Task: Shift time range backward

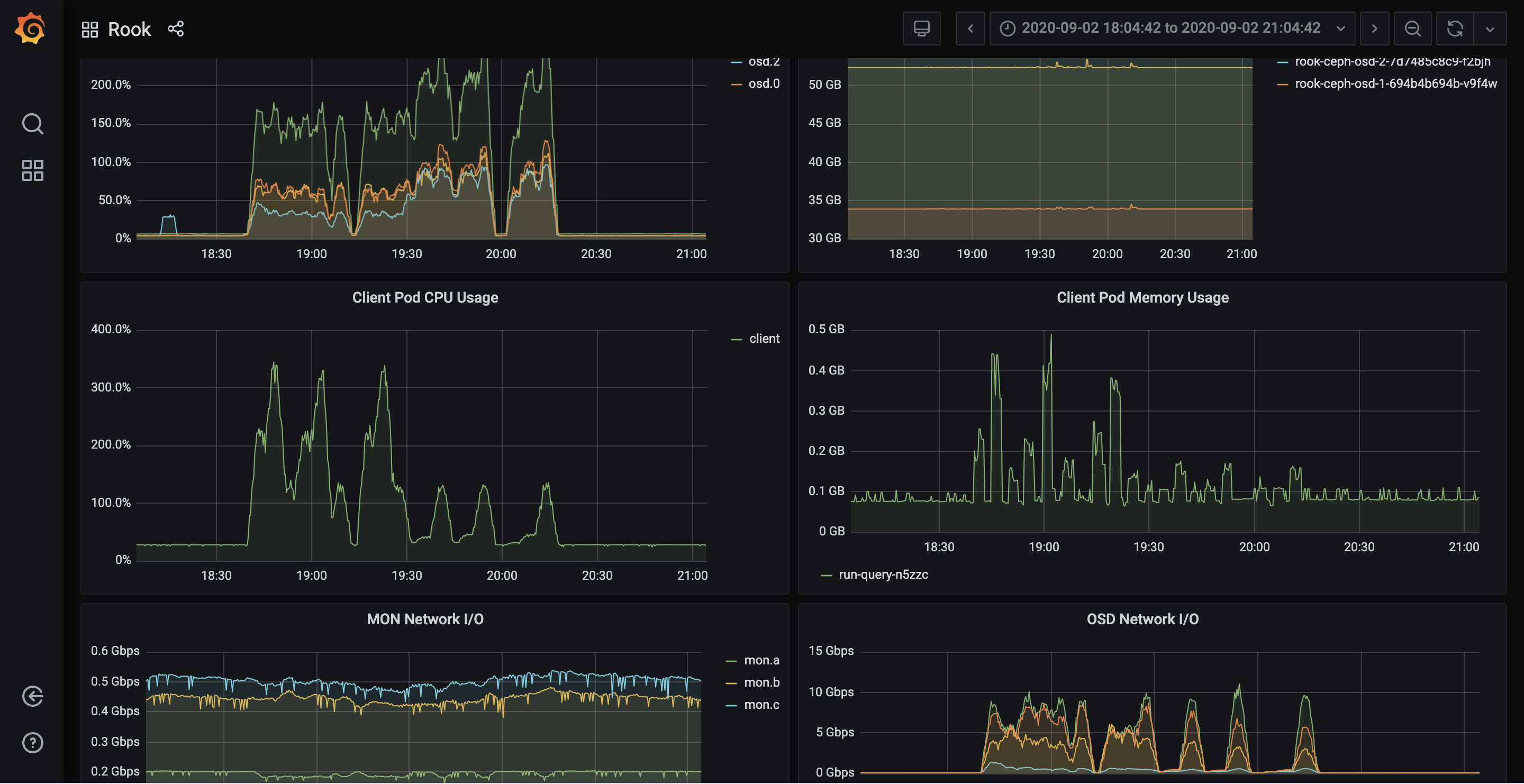Action: (970, 29)
